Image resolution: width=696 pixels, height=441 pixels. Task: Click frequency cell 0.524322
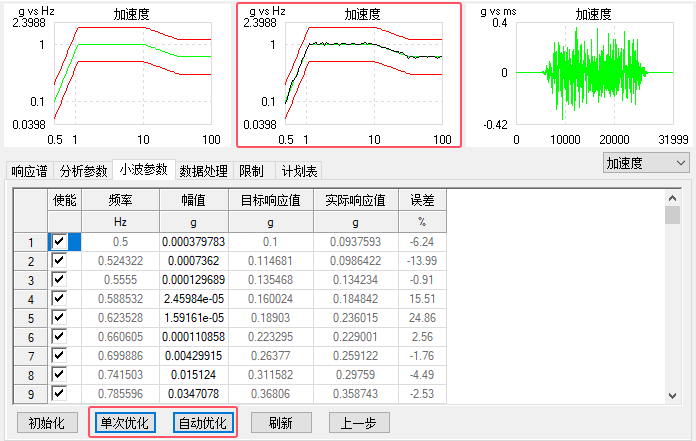pos(120,260)
